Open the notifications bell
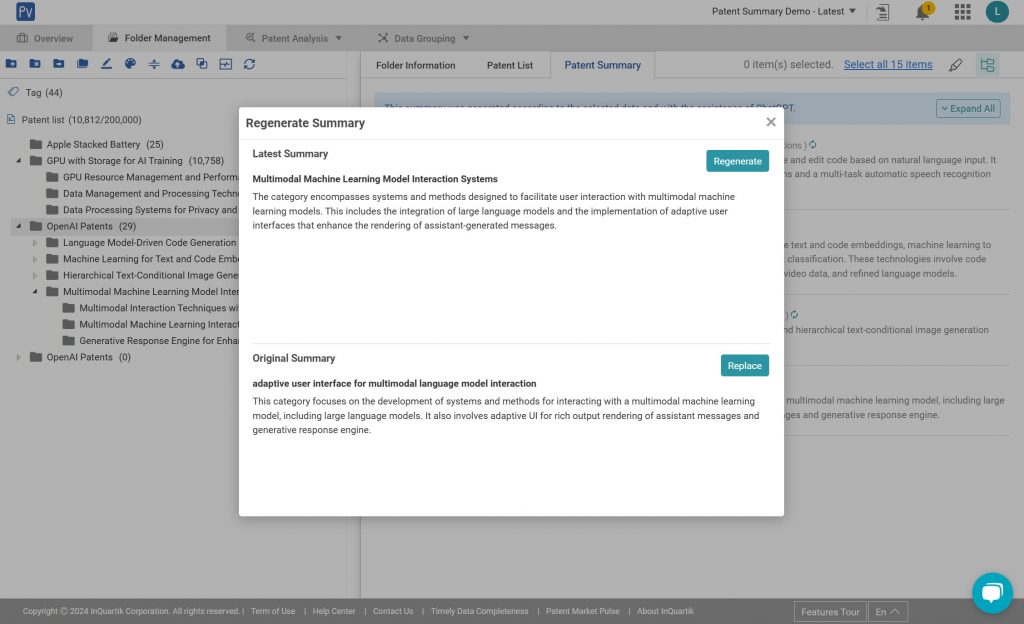The height and width of the screenshot is (624, 1024). pos(923,12)
